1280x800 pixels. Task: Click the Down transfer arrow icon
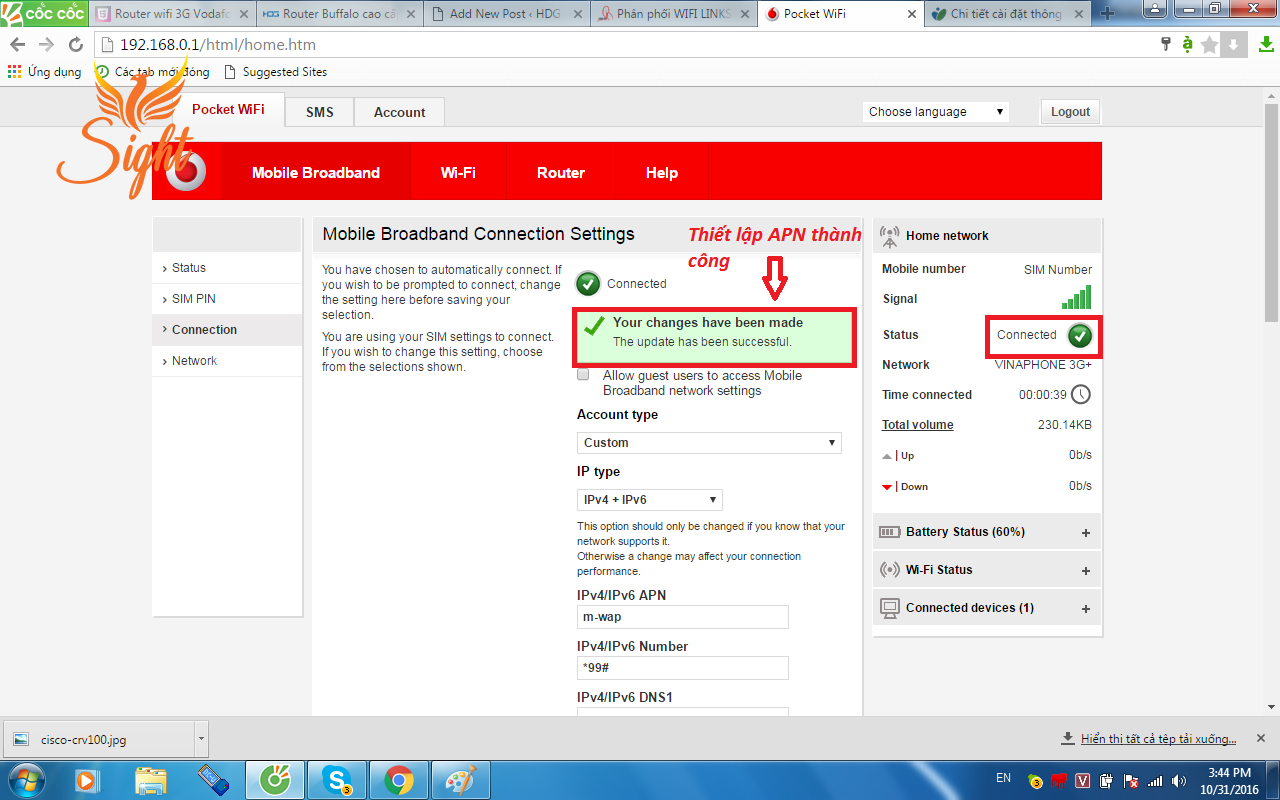coord(886,486)
